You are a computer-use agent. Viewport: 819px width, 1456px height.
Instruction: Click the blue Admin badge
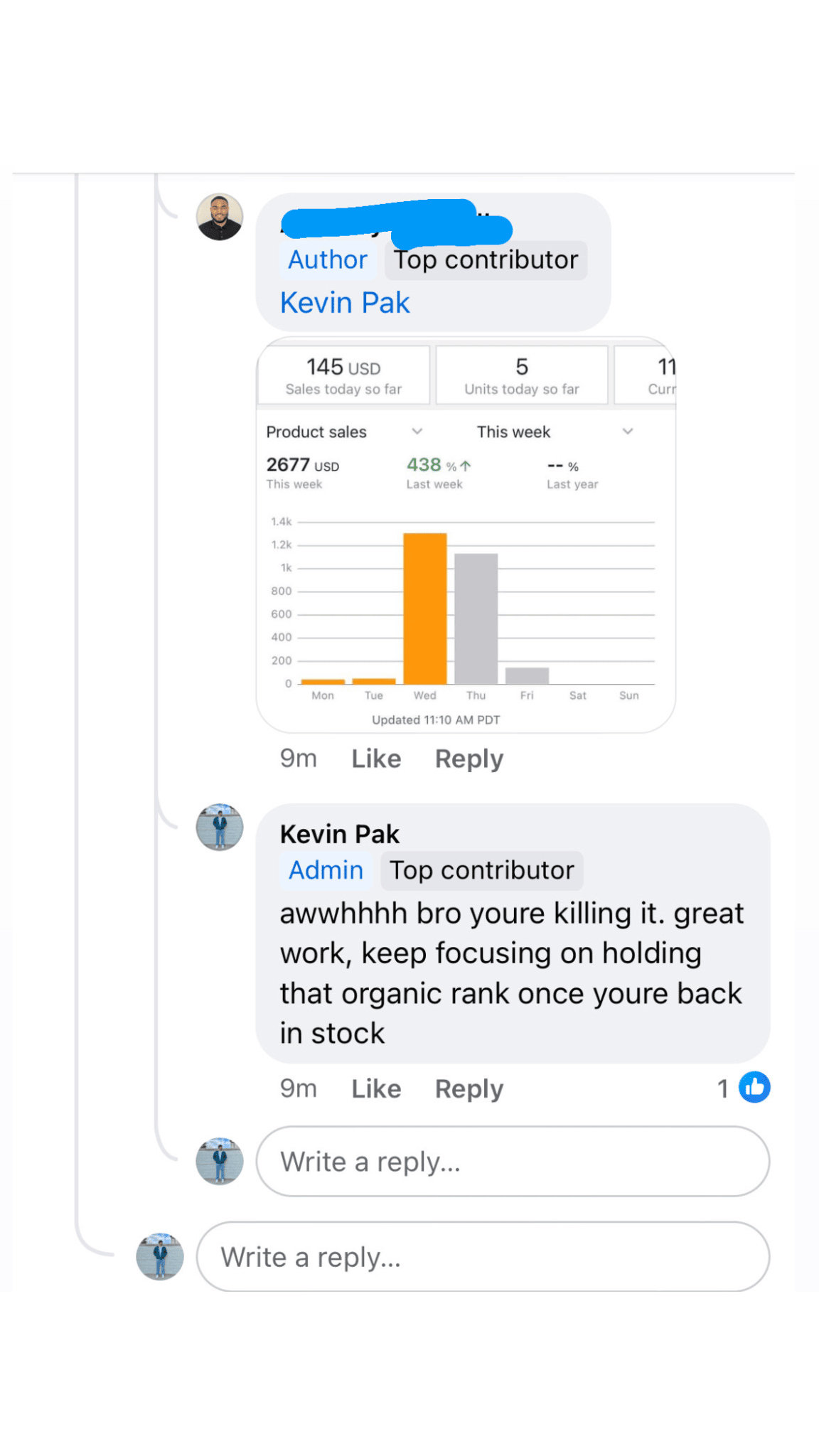(326, 870)
